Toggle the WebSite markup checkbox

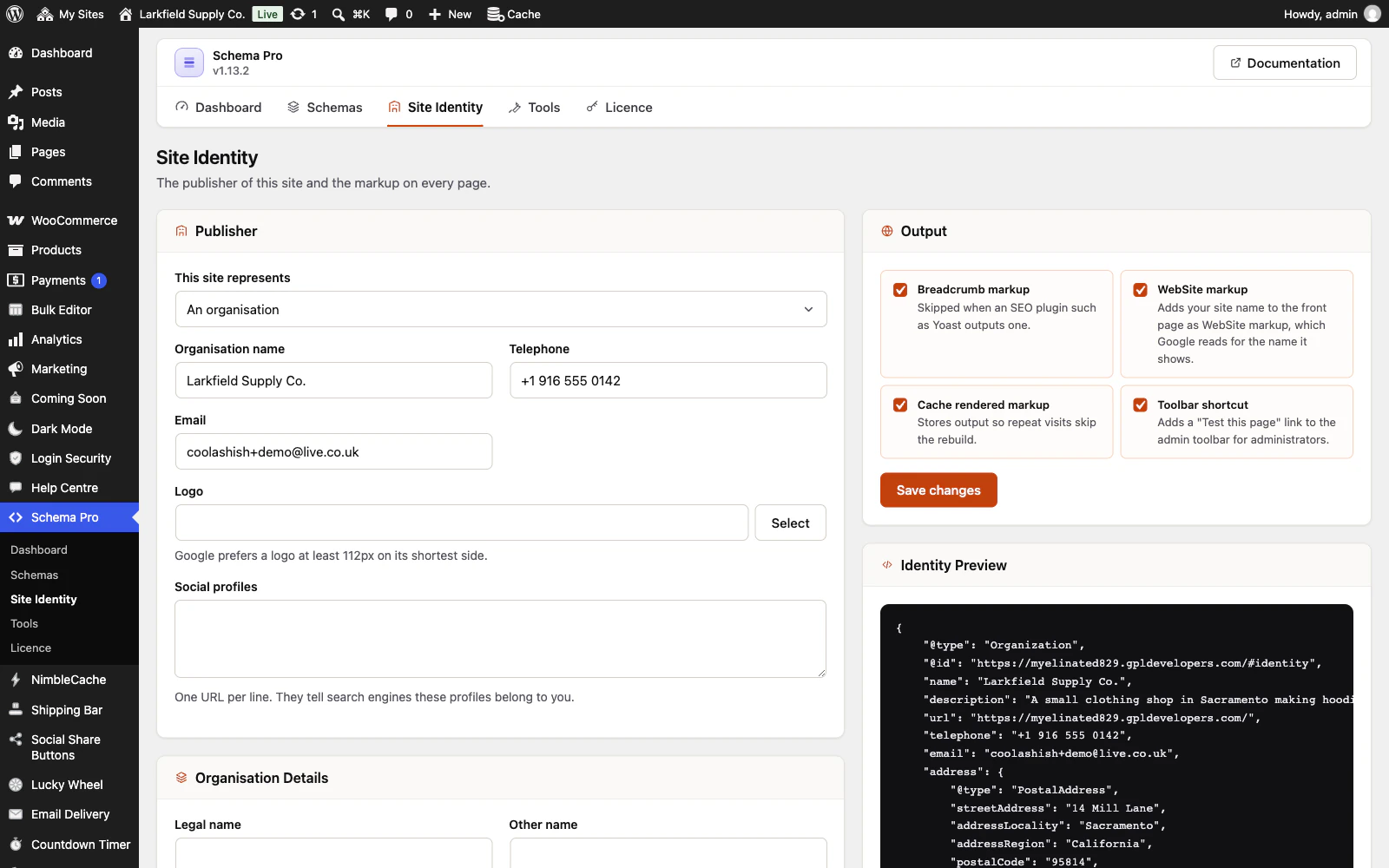point(1141,290)
